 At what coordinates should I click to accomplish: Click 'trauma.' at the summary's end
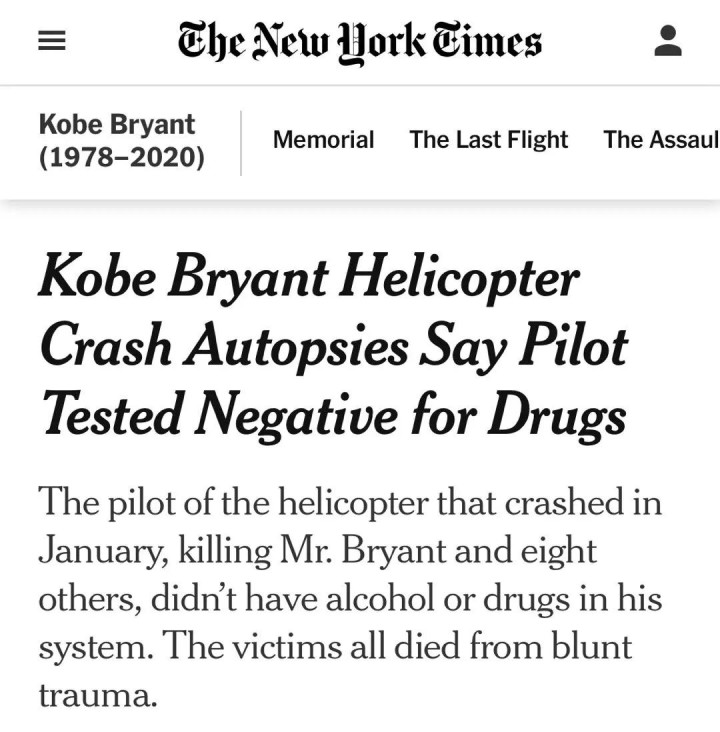tap(98, 693)
